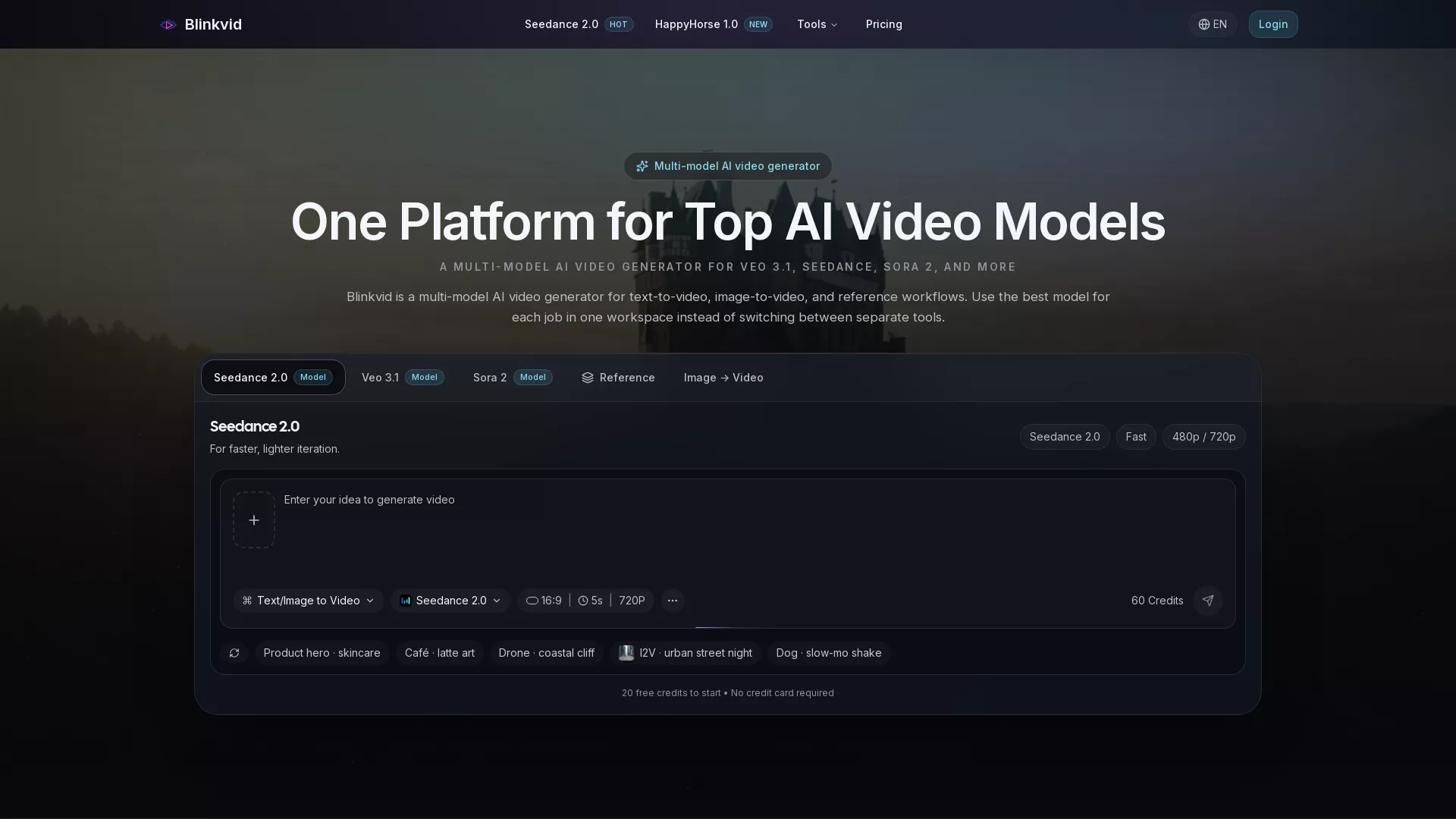Screen dimensions: 1456x819
Task: Toggle the 480p / 720p resolution pill
Action: pos(1204,437)
